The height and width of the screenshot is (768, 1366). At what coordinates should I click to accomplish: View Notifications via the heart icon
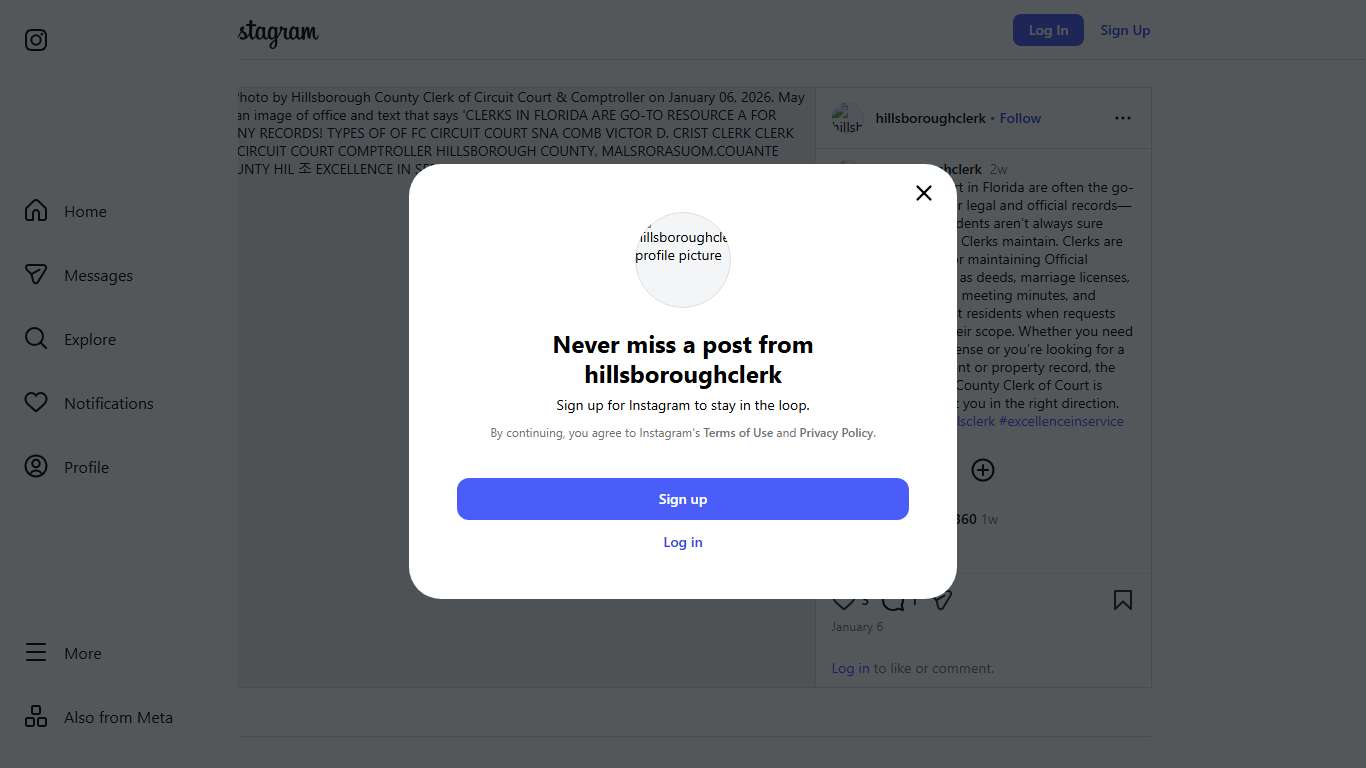[x=36, y=403]
